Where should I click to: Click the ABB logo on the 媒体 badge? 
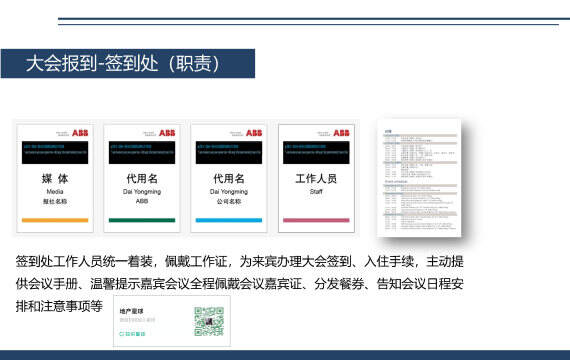[x=80, y=133]
